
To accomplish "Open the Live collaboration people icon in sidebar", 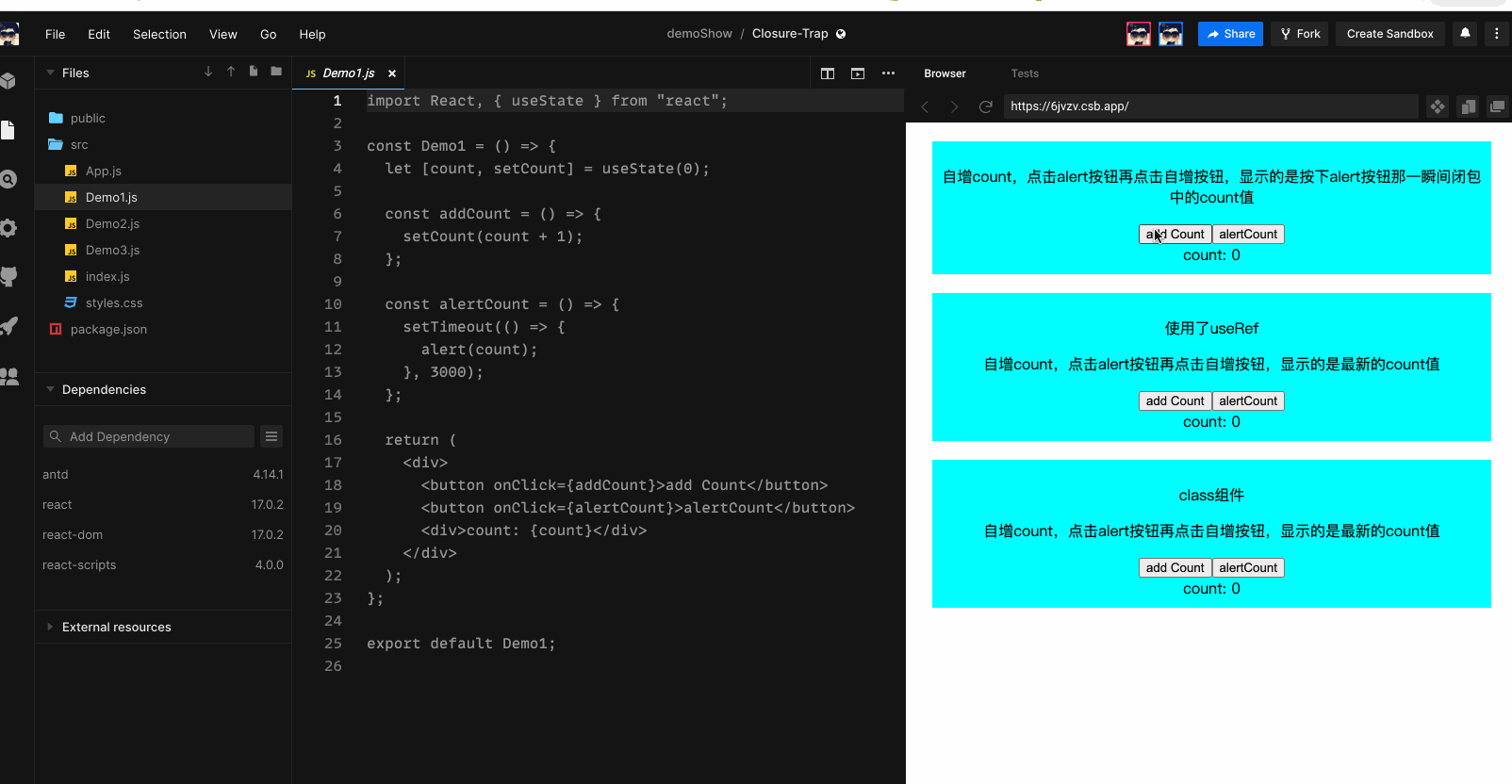I will tap(9, 376).
